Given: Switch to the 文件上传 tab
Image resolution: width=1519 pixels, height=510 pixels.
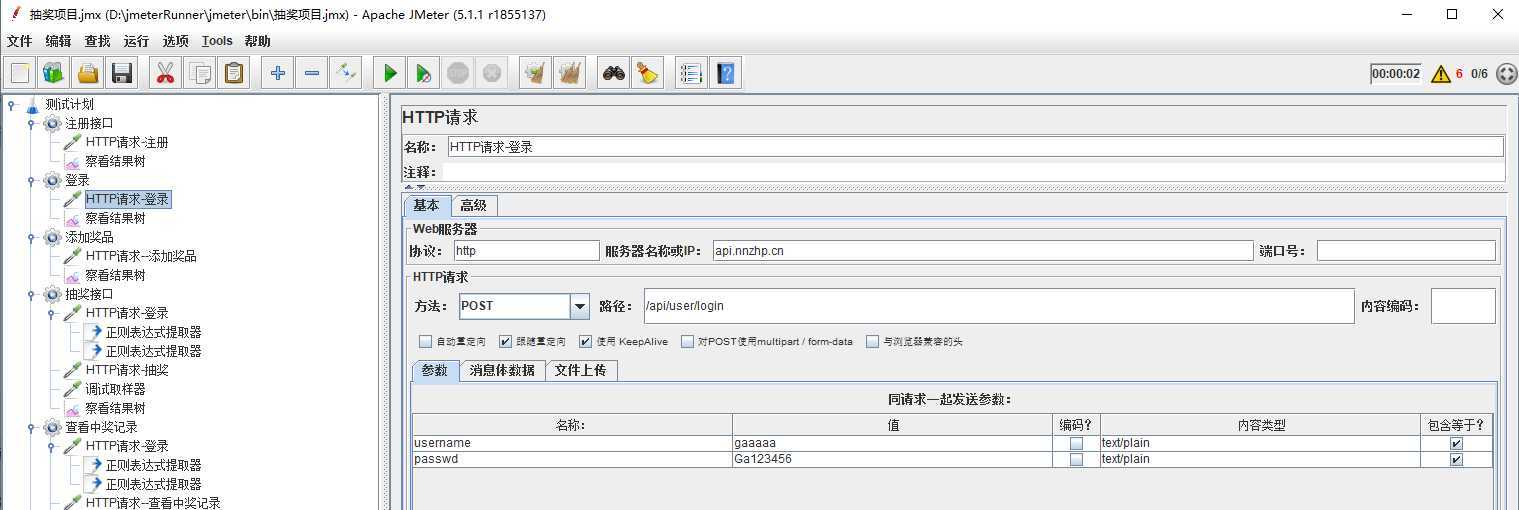Looking at the screenshot, I should click(582, 370).
